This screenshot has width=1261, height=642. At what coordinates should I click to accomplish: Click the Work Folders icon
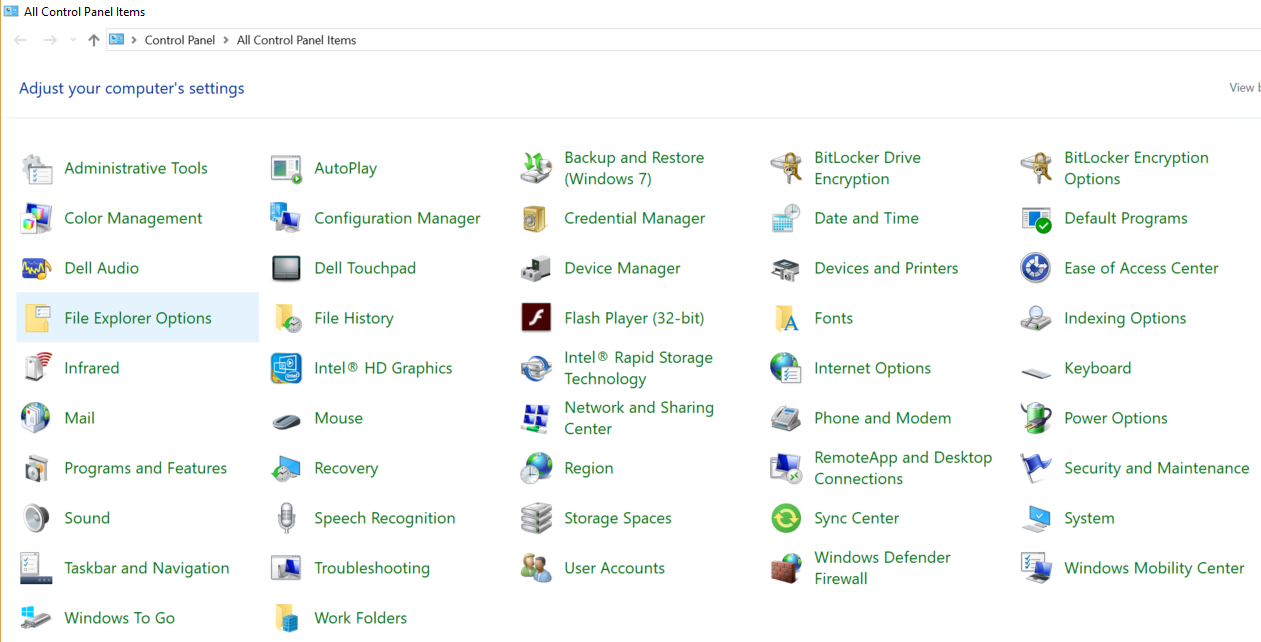point(287,619)
